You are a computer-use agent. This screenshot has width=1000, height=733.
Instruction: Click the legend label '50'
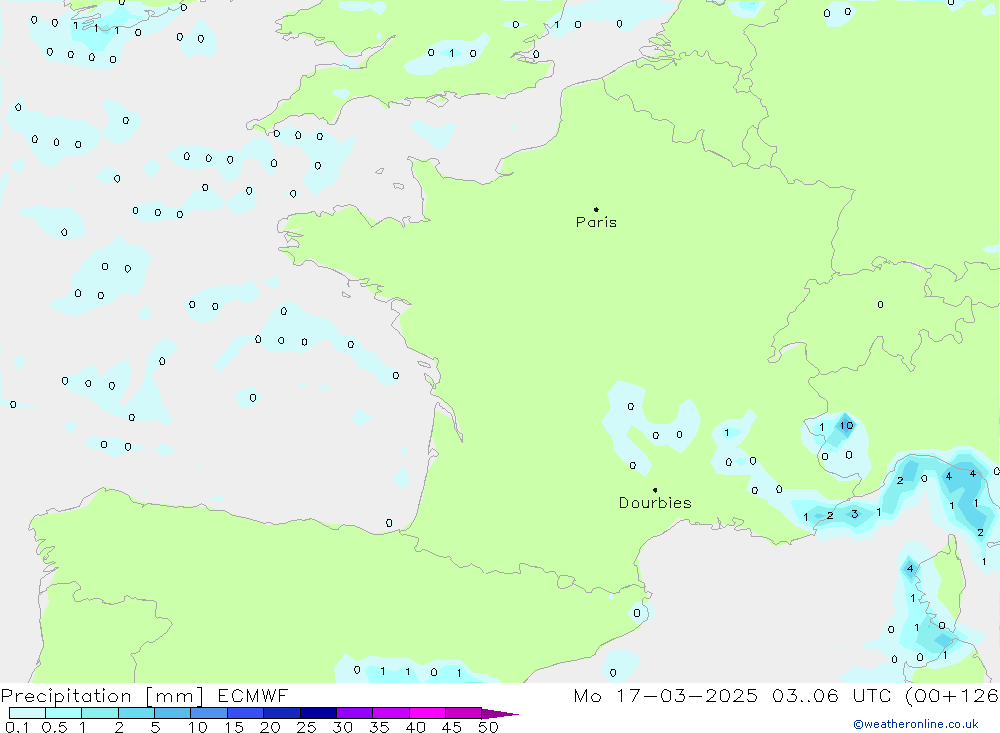point(488,727)
